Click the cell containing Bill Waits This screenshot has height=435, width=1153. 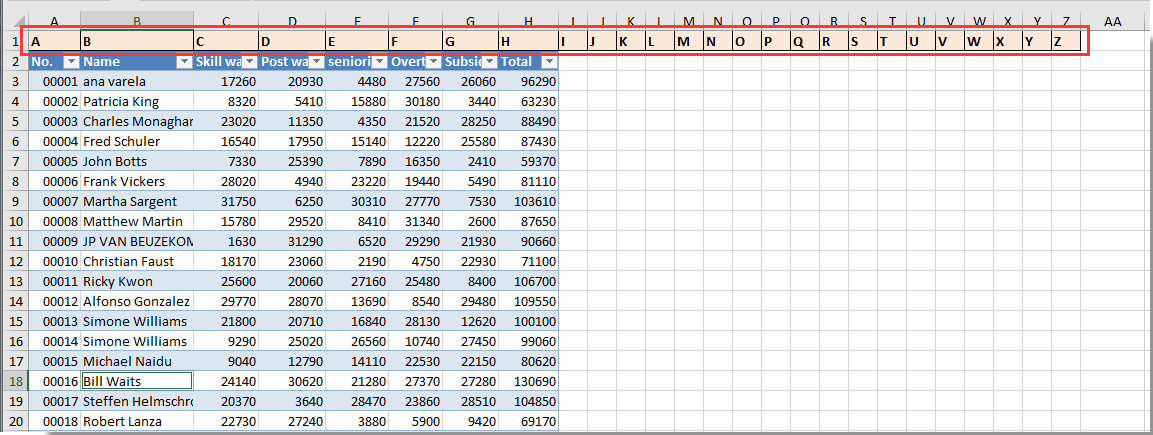[136, 381]
